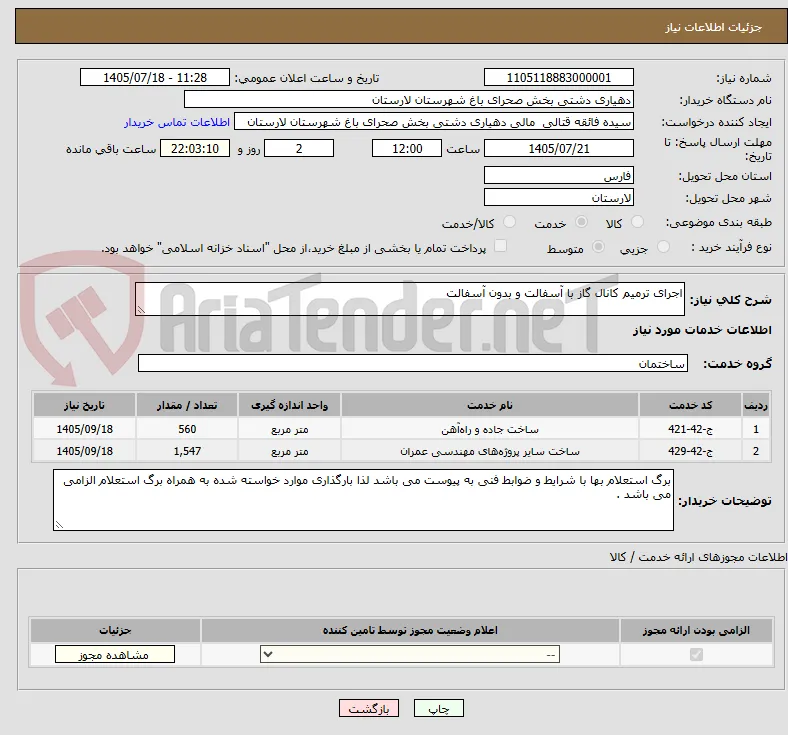Click service code ج-42-421 cell
The image size is (788, 735).
pyautogui.click(x=690, y=429)
